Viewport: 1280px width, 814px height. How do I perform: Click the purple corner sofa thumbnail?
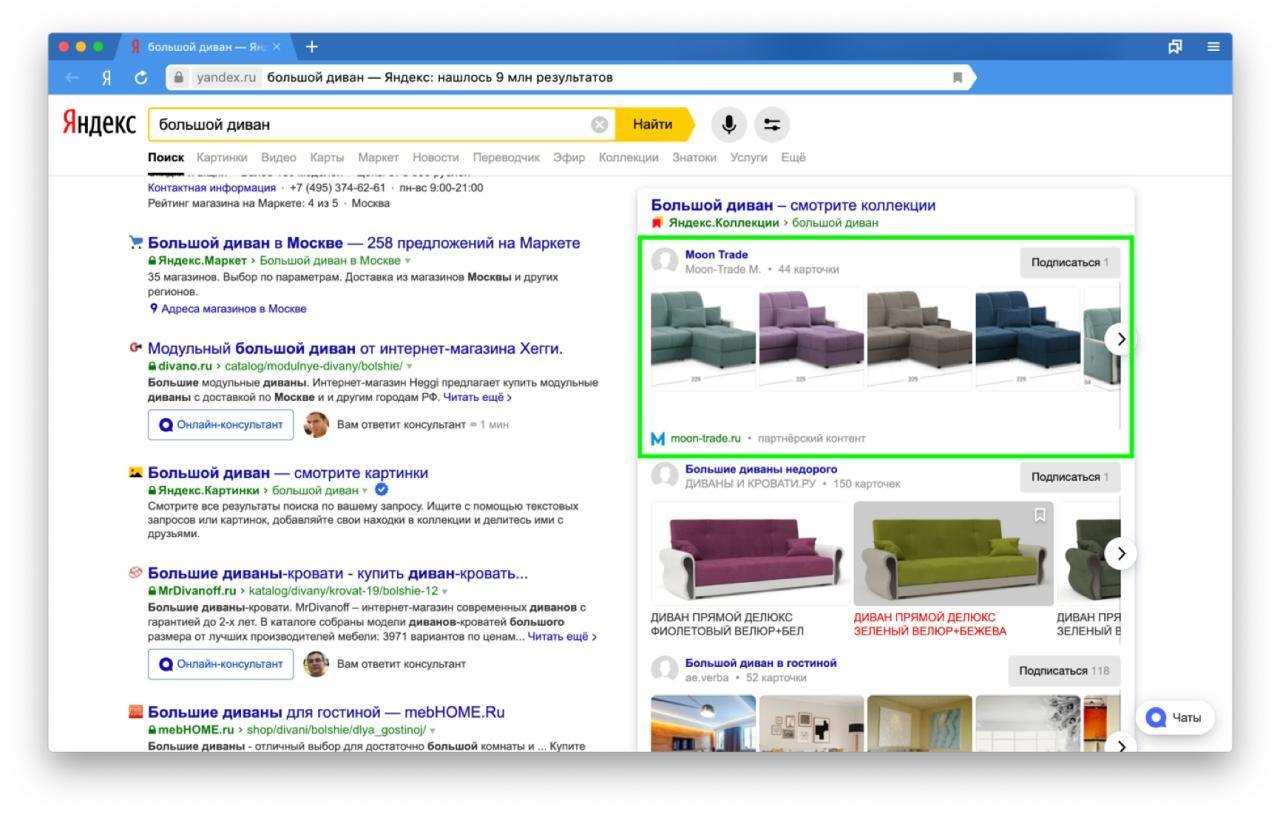tap(811, 338)
